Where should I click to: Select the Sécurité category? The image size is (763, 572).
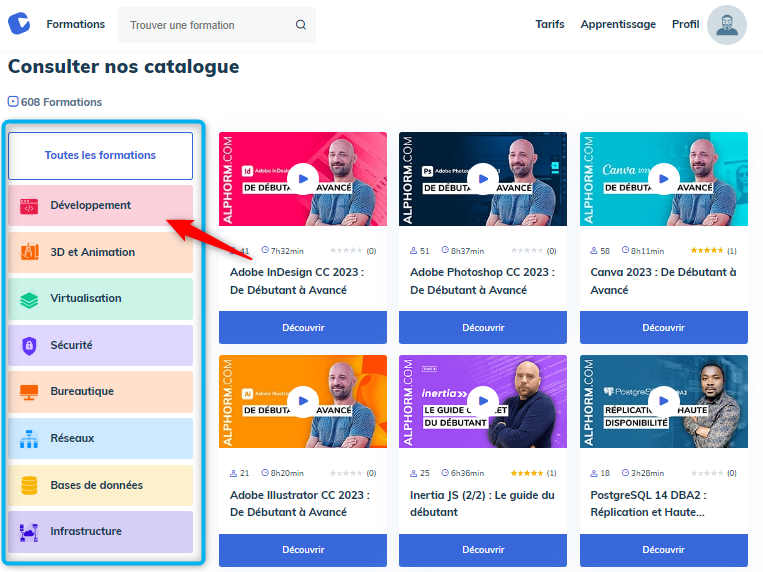pos(100,346)
